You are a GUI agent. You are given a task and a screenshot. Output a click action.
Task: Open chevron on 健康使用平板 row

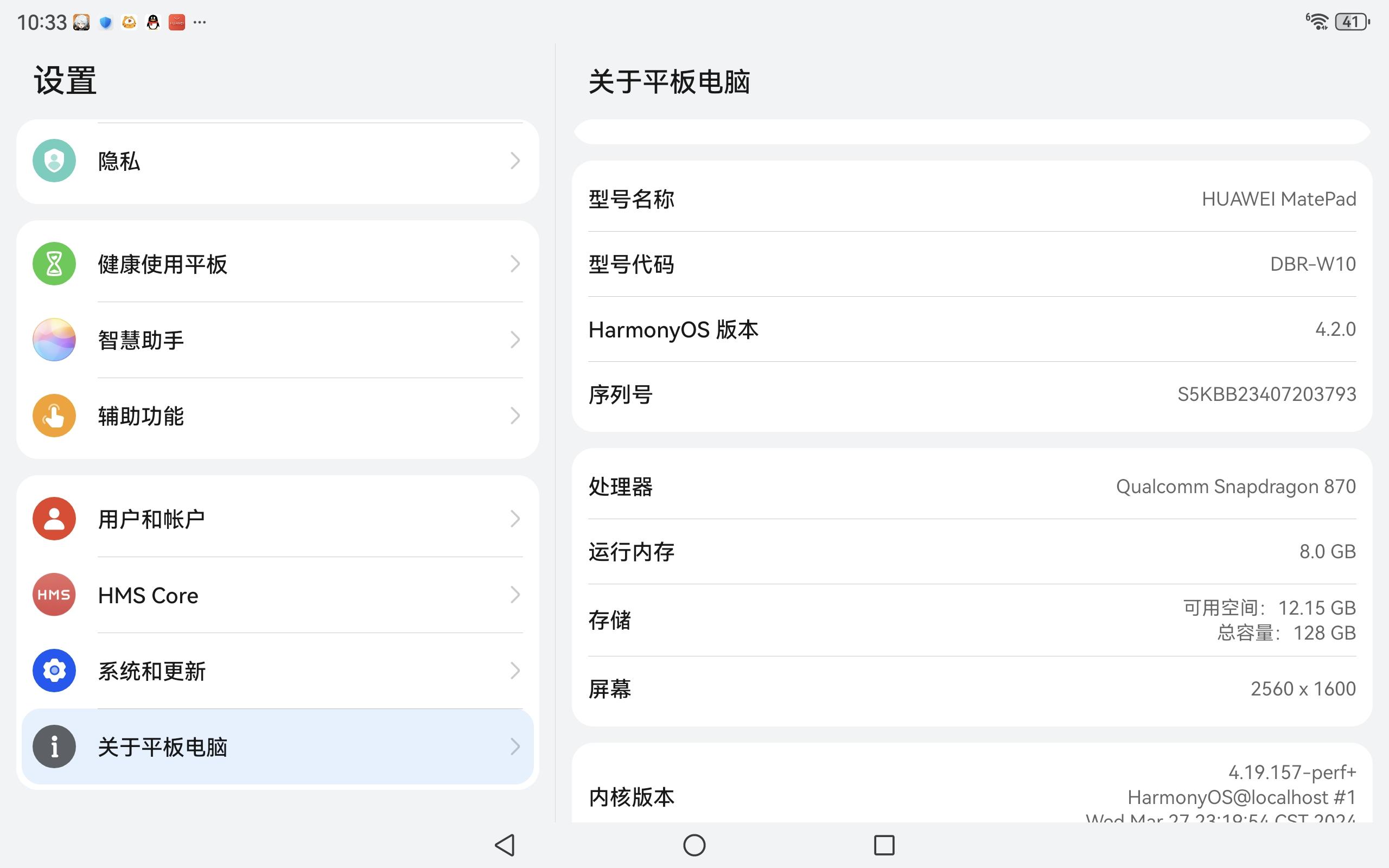tap(515, 264)
